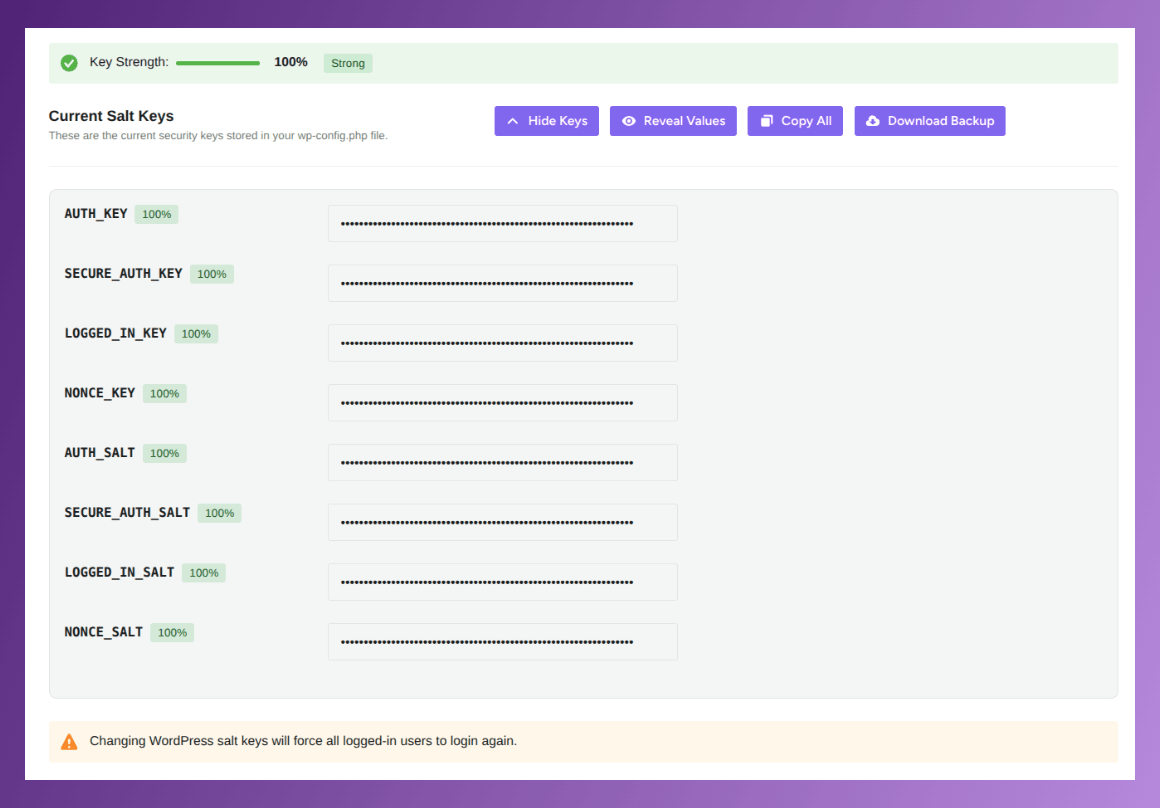The image size is (1160, 808).
Task: Focus the LOGGED_IN_KEY value field
Action: click(503, 343)
